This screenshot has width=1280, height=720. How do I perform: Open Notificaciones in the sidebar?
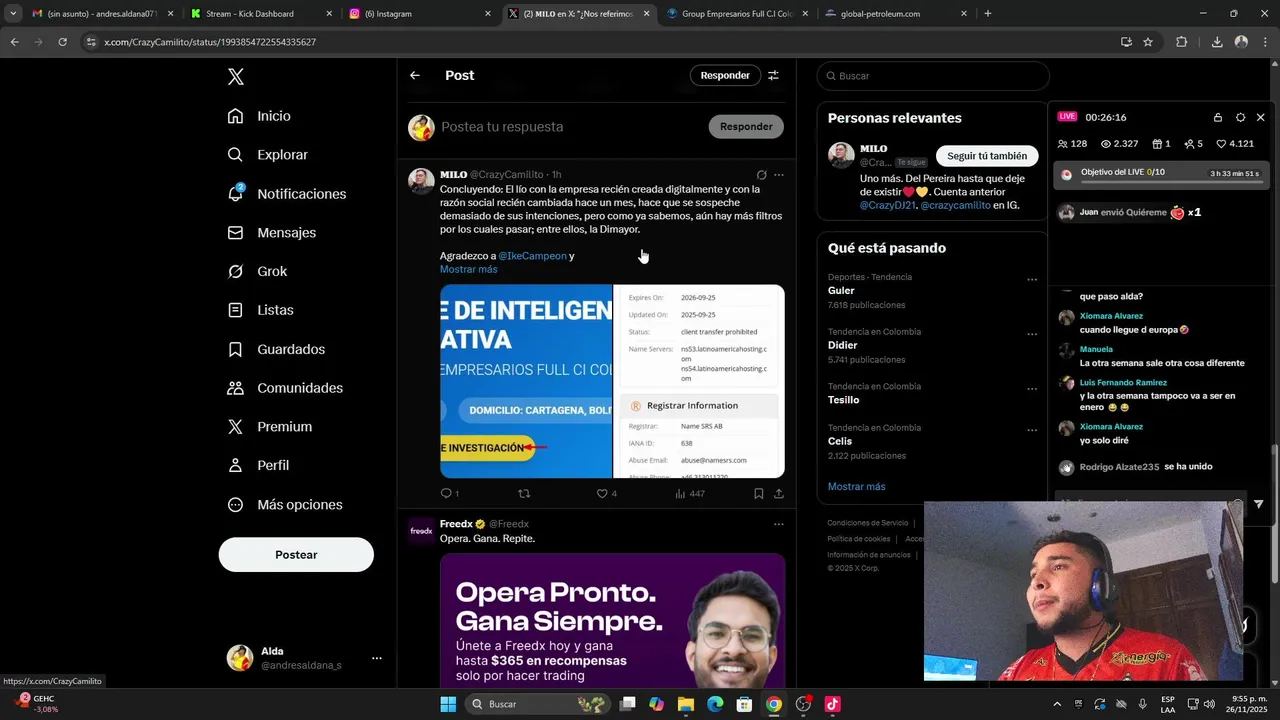[x=286, y=194]
